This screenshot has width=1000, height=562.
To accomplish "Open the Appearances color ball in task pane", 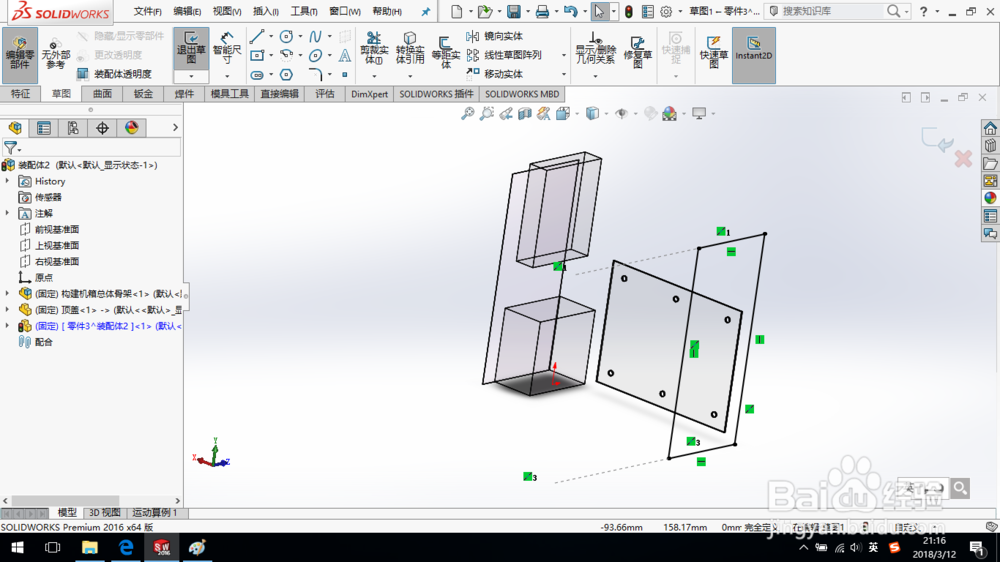I will click(x=990, y=198).
